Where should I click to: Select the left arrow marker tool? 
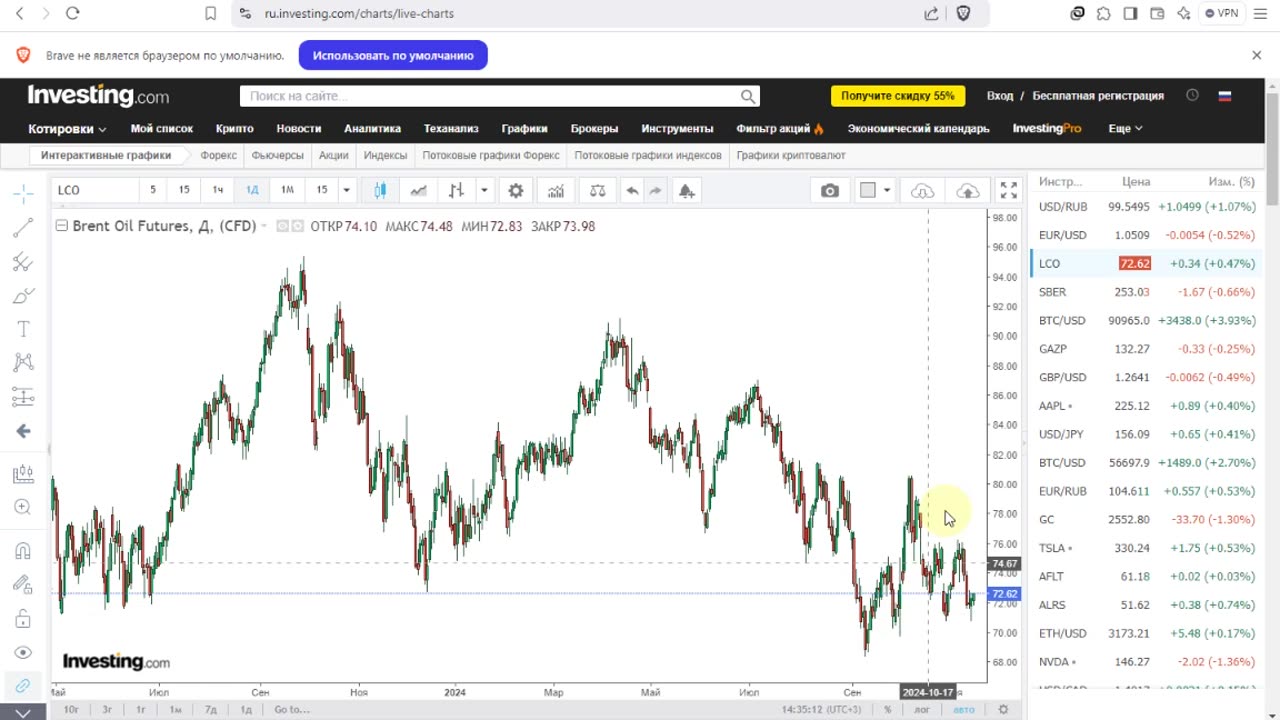pos(23,431)
